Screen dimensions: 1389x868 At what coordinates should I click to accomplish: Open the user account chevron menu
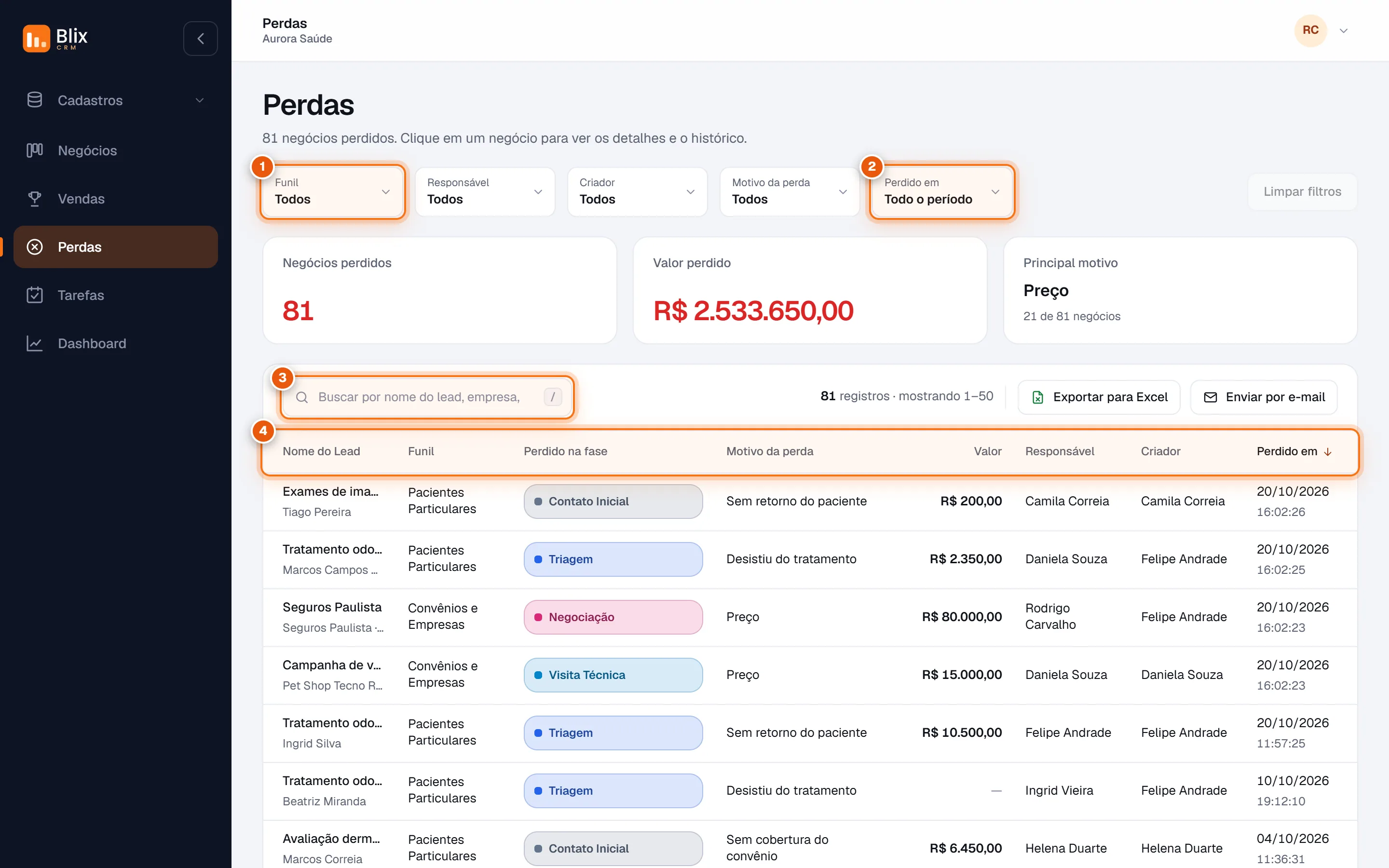[x=1344, y=30]
